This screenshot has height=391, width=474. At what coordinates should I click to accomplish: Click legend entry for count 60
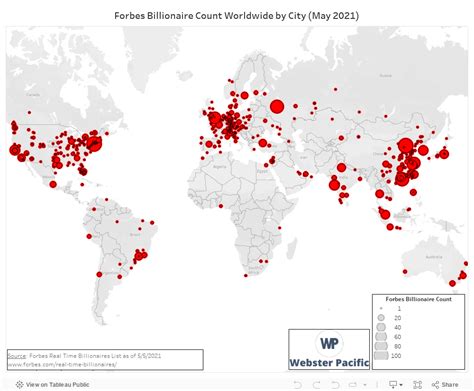click(388, 337)
